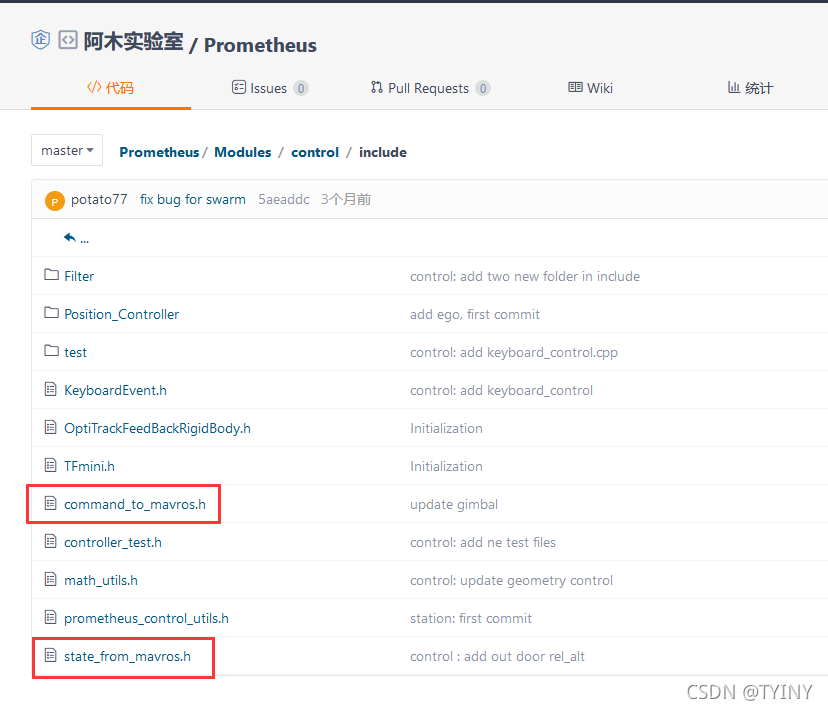The height and width of the screenshot is (710, 828).
Task: Open command_to_mavros.h file
Action: (135, 505)
